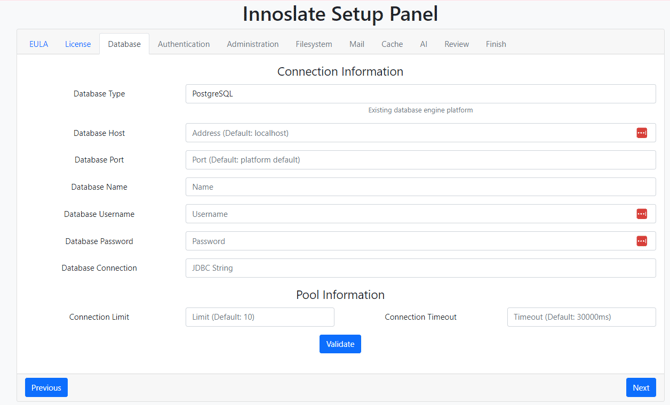Click into the Database Name field

(x=420, y=187)
